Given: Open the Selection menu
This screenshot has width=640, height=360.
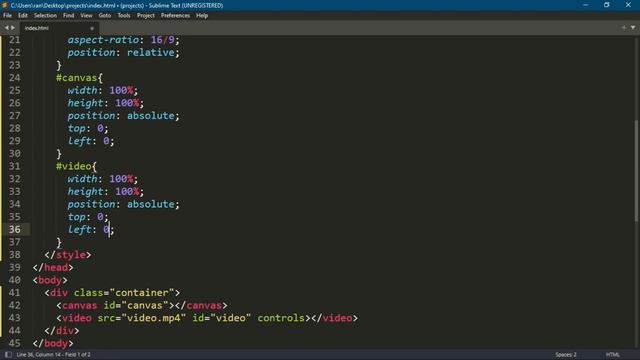Looking at the screenshot, I should pos(45,16).
